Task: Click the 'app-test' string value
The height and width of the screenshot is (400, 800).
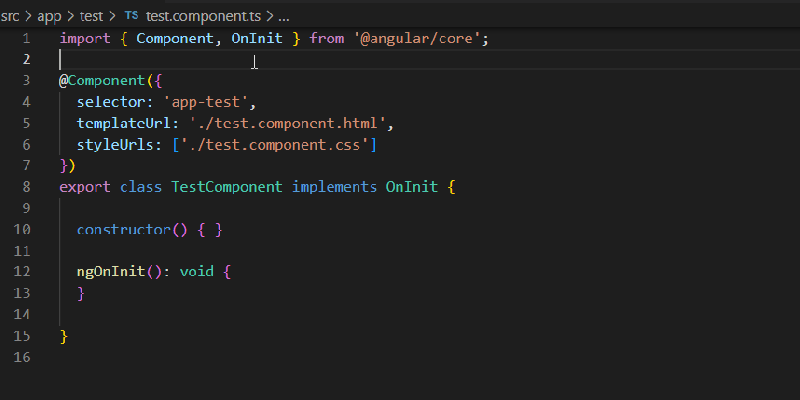Action: [x=205, y=102]
